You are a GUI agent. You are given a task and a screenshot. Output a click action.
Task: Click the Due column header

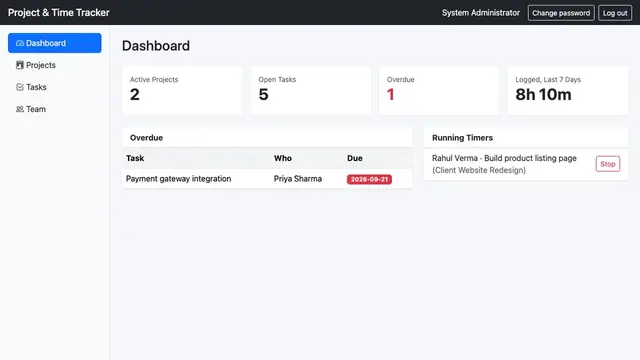[355, 158]
